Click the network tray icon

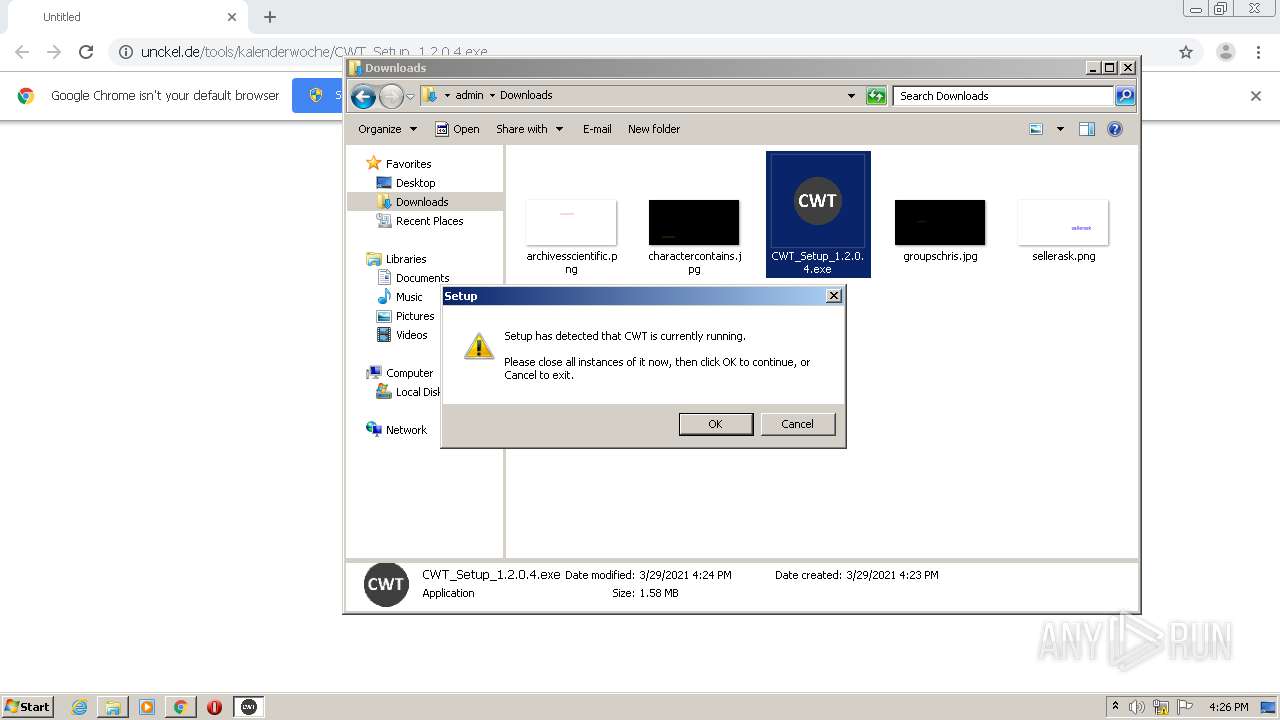(1161, 707)
